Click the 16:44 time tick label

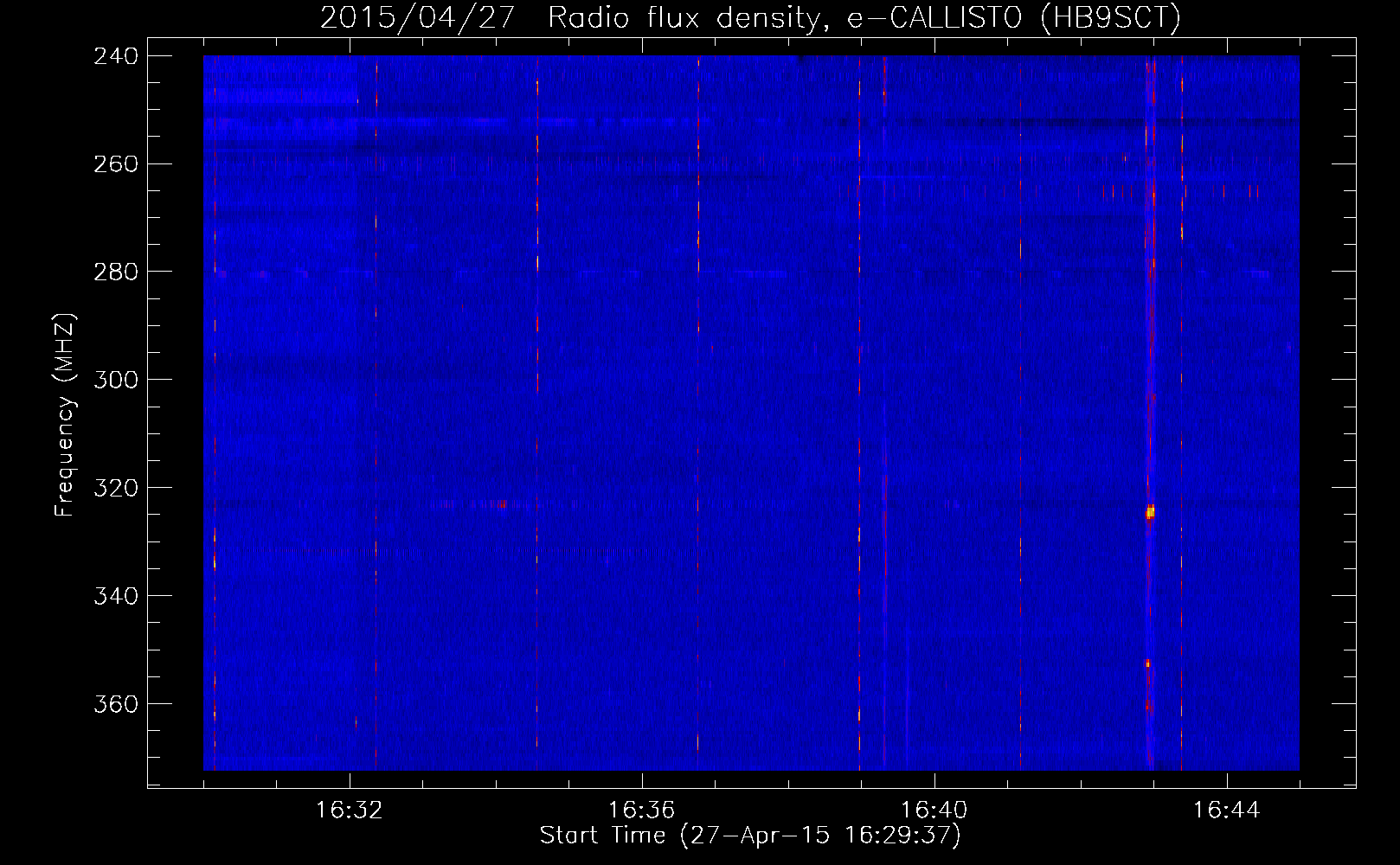[x=1227, y=811]
